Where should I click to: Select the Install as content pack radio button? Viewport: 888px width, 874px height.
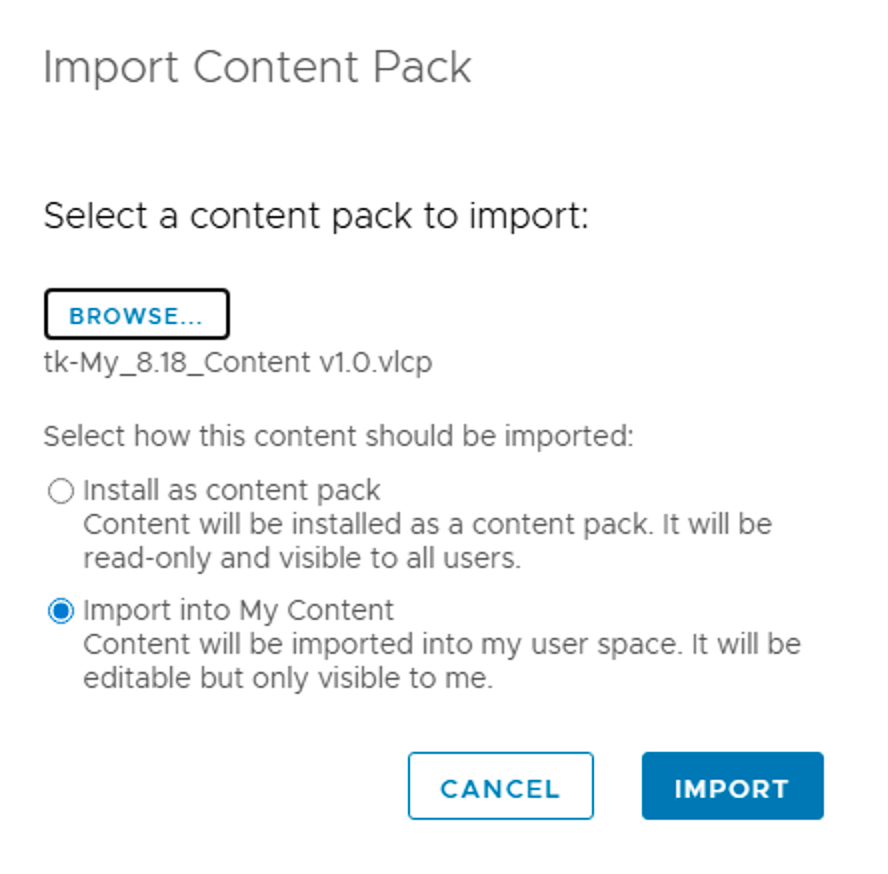click(61, 491)
